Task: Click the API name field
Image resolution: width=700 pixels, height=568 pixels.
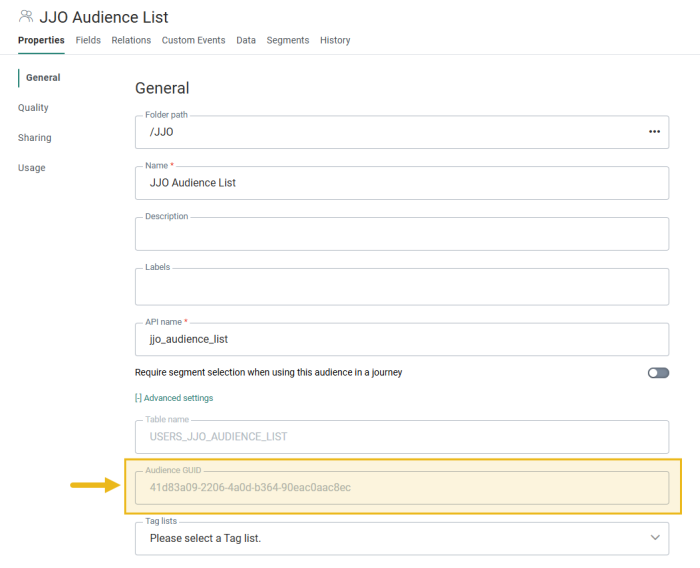Action: (400, 339)
